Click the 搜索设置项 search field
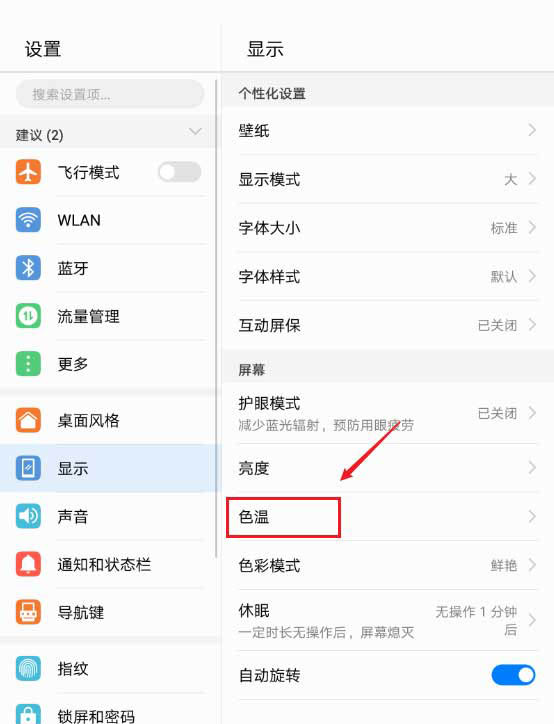Image resolution: width=554 pixels, height=724 pixels. pyautogui.click(x=110, y=94)
